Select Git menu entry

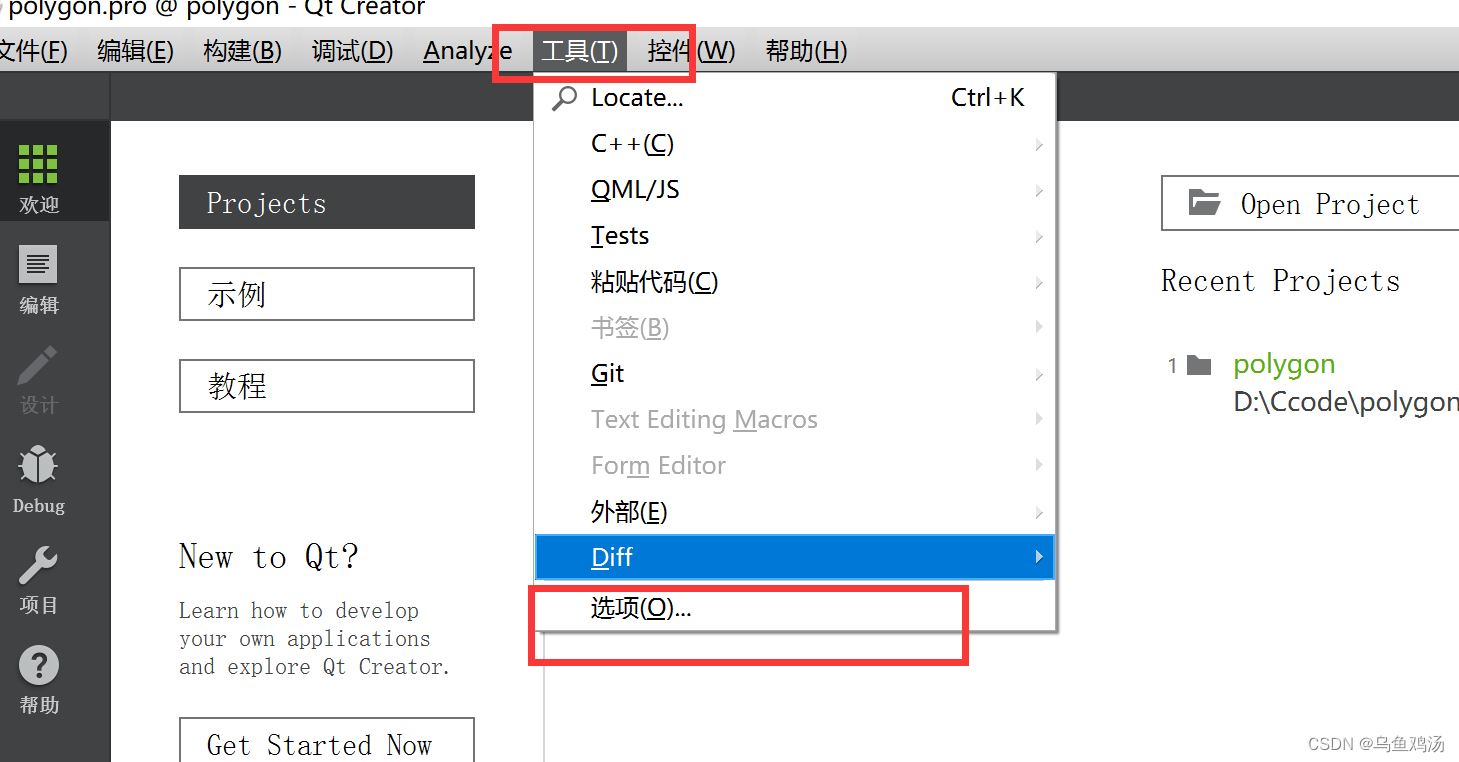point(795,374)
